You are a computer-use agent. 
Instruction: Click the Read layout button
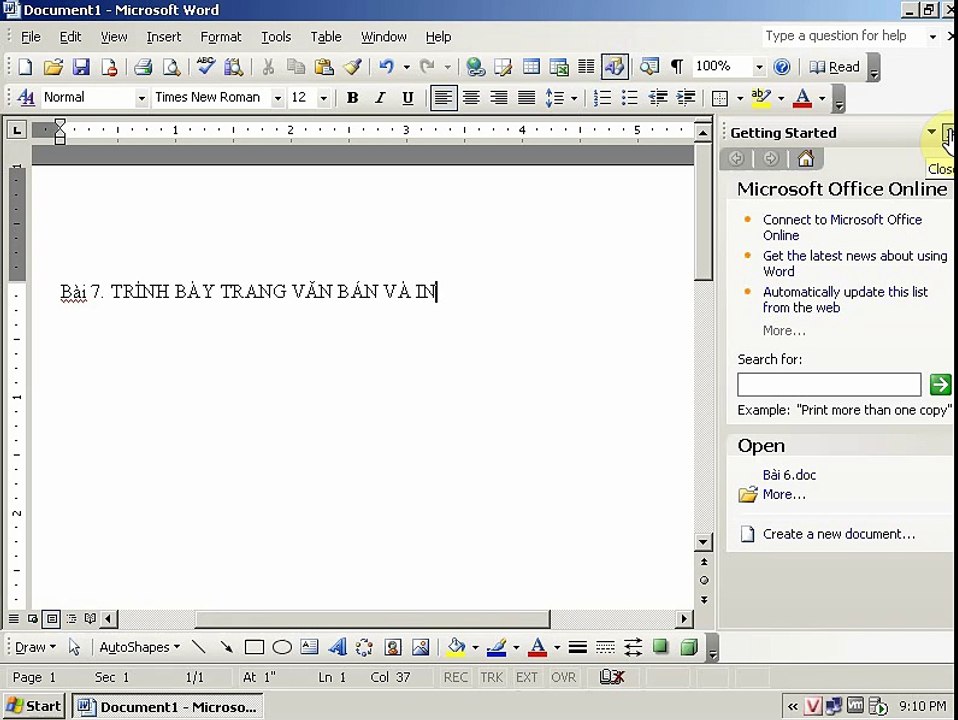[834, 67]
